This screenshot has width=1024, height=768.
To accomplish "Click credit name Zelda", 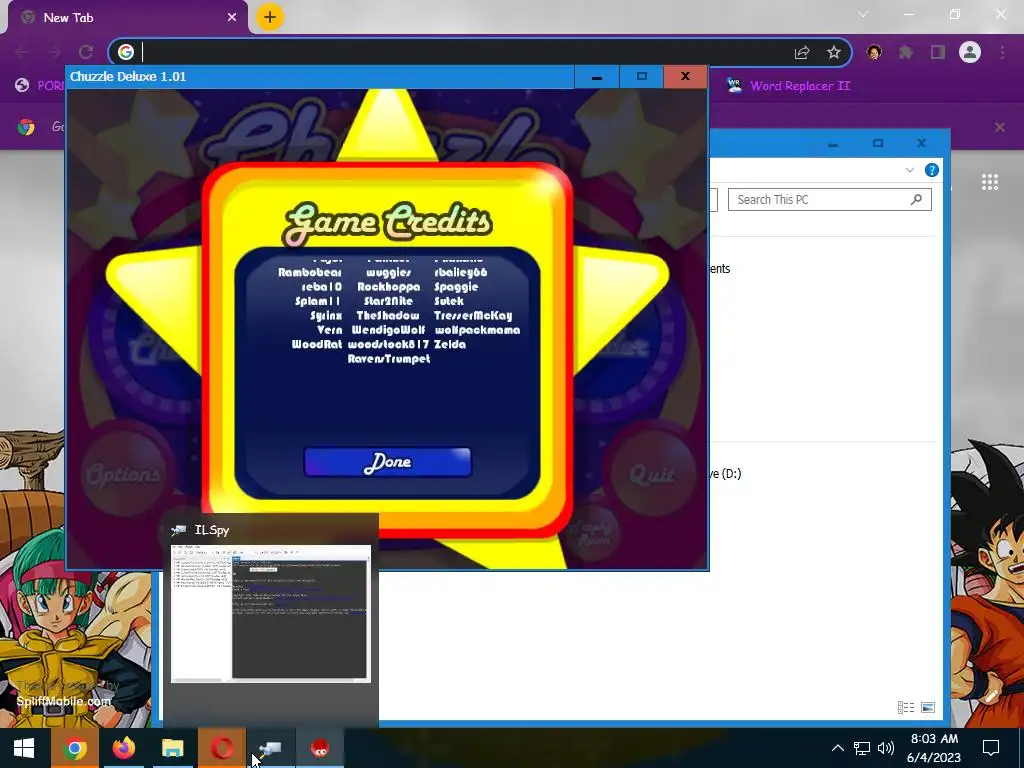I will (x=450, y=344).
